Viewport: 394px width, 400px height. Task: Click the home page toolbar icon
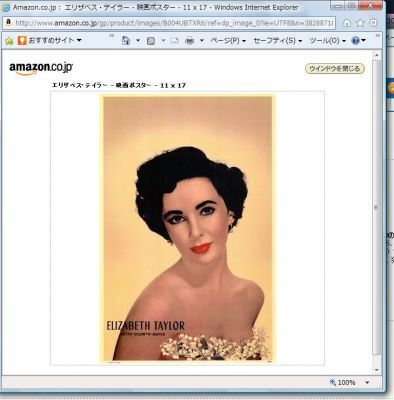tap(126, 41)
